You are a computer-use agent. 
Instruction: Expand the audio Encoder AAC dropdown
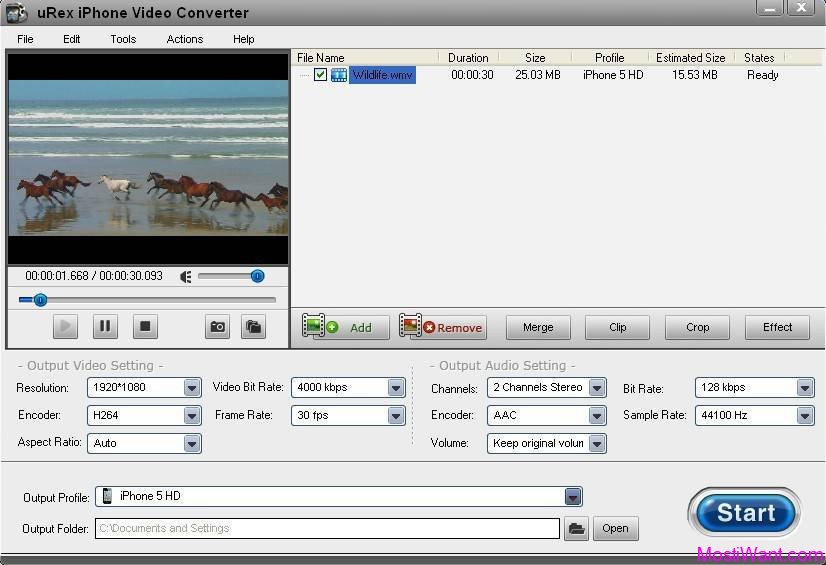point(597,416)
